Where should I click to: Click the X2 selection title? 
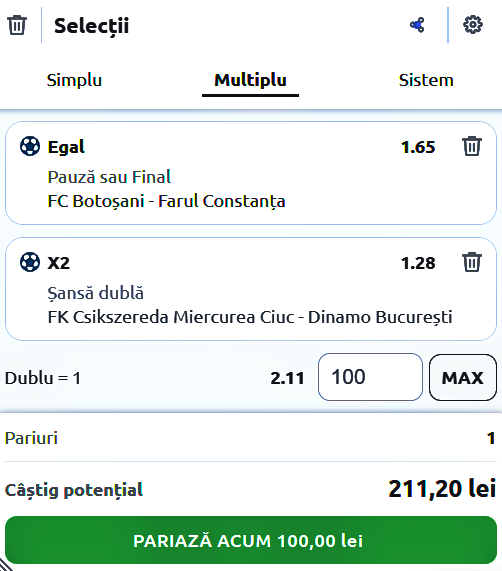click(59, 263)
